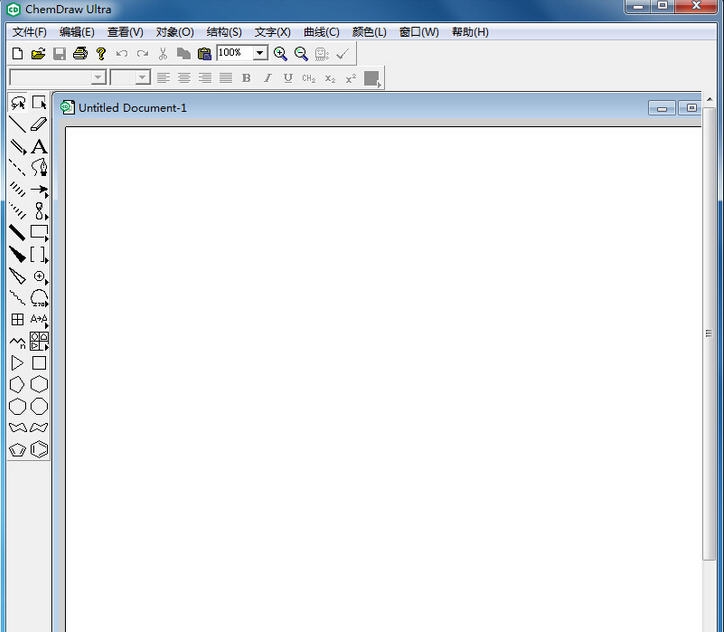This screenshot has width=724, height=632.
Task: Pick the Atom Mapping A→A tool
Action: click(39, 319)
